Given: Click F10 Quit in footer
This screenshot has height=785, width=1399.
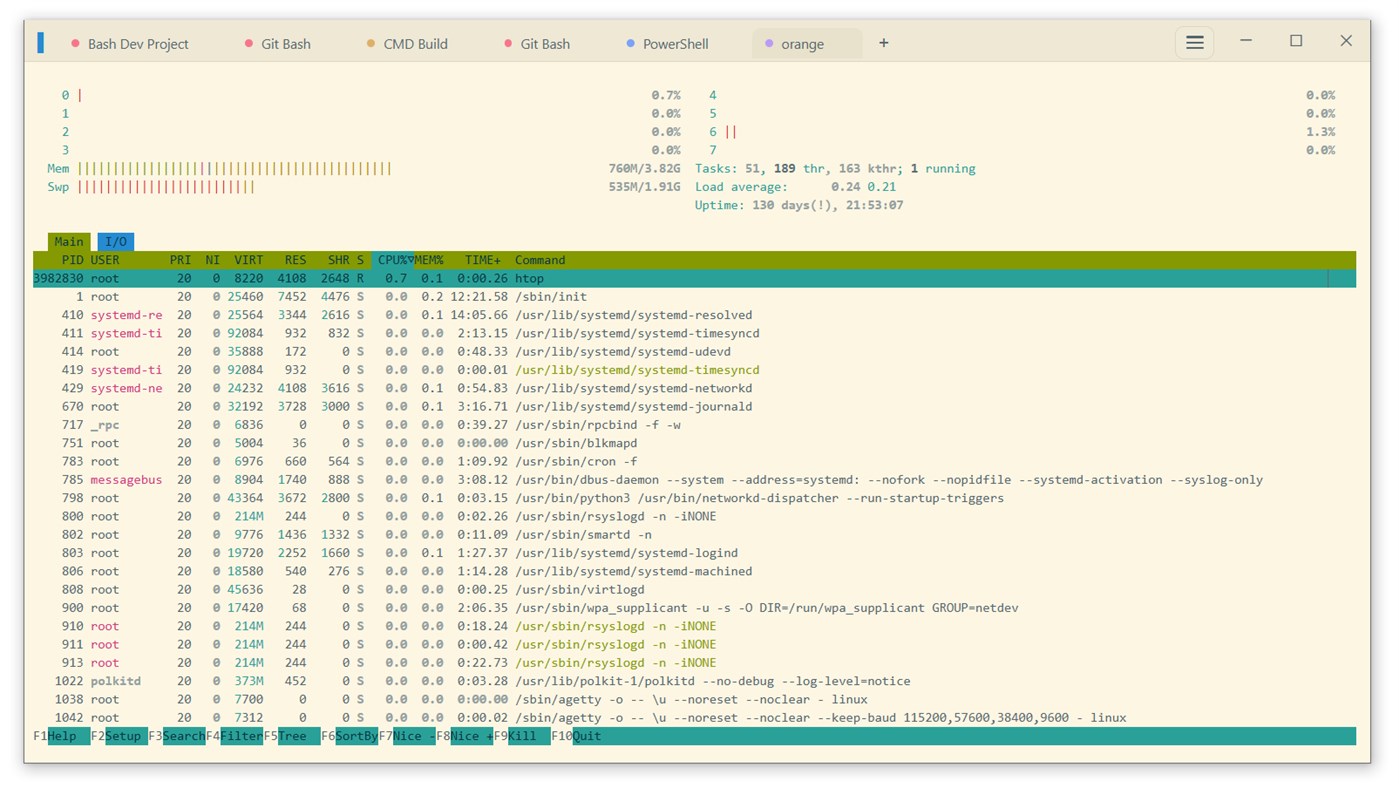Looking at the screenshot, I should point(577,736).
